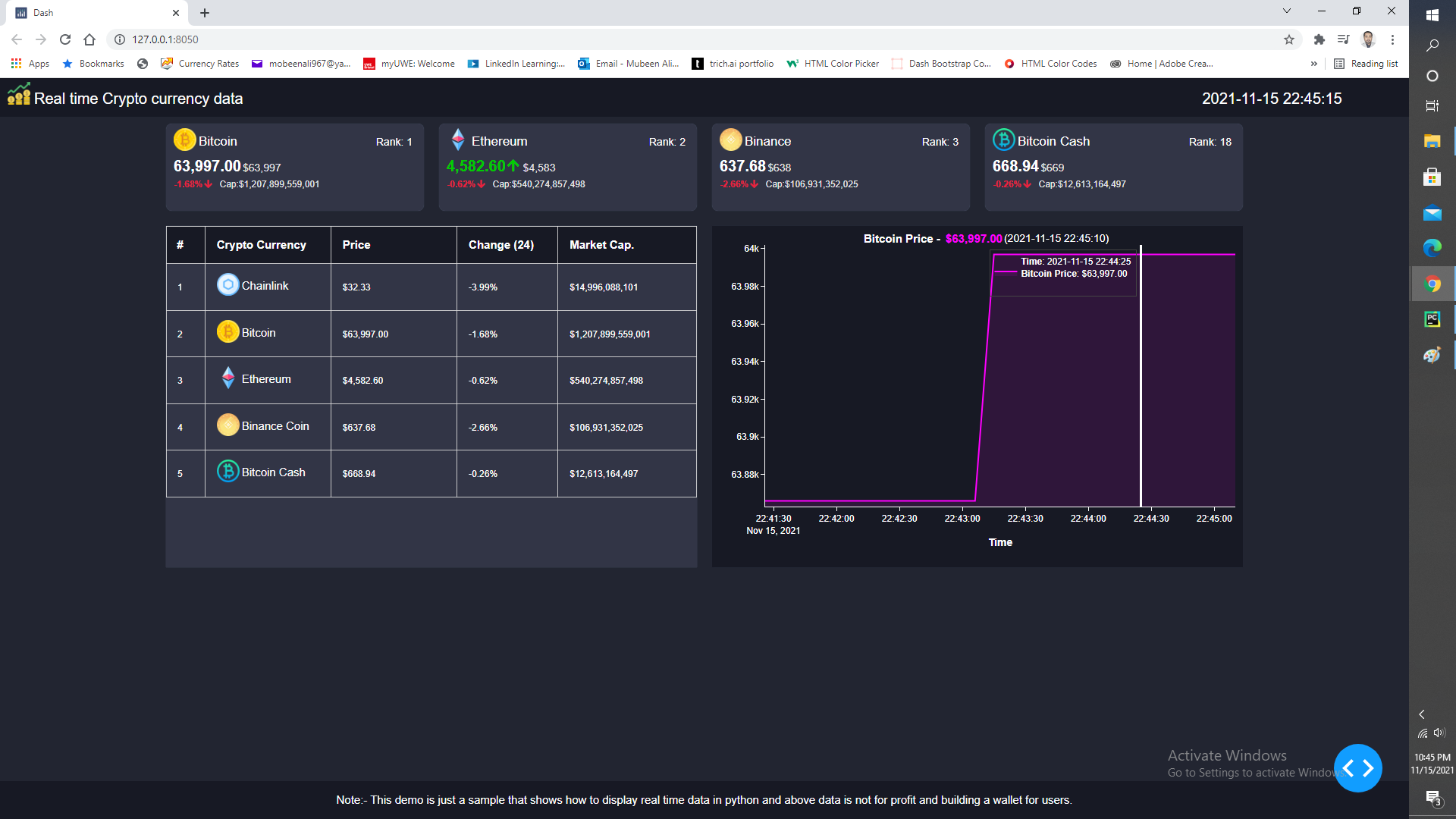Click Chainlink logo in table row
Image resolution: width=1456 pixels, height=819 pixels.
227,285
